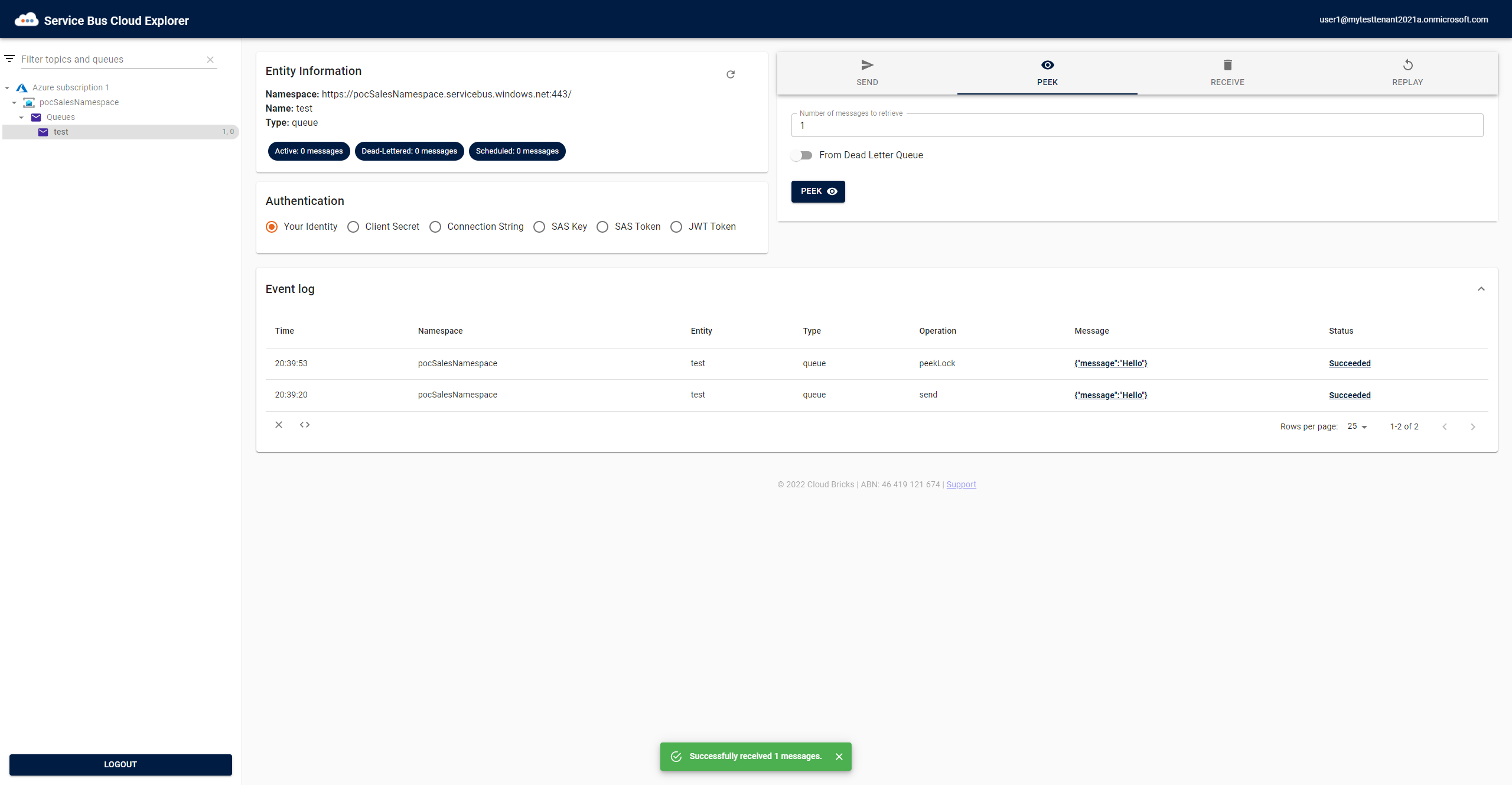Select Azure subscription 1 in tree
1512x785 pixels.
(x=71, y=87)
